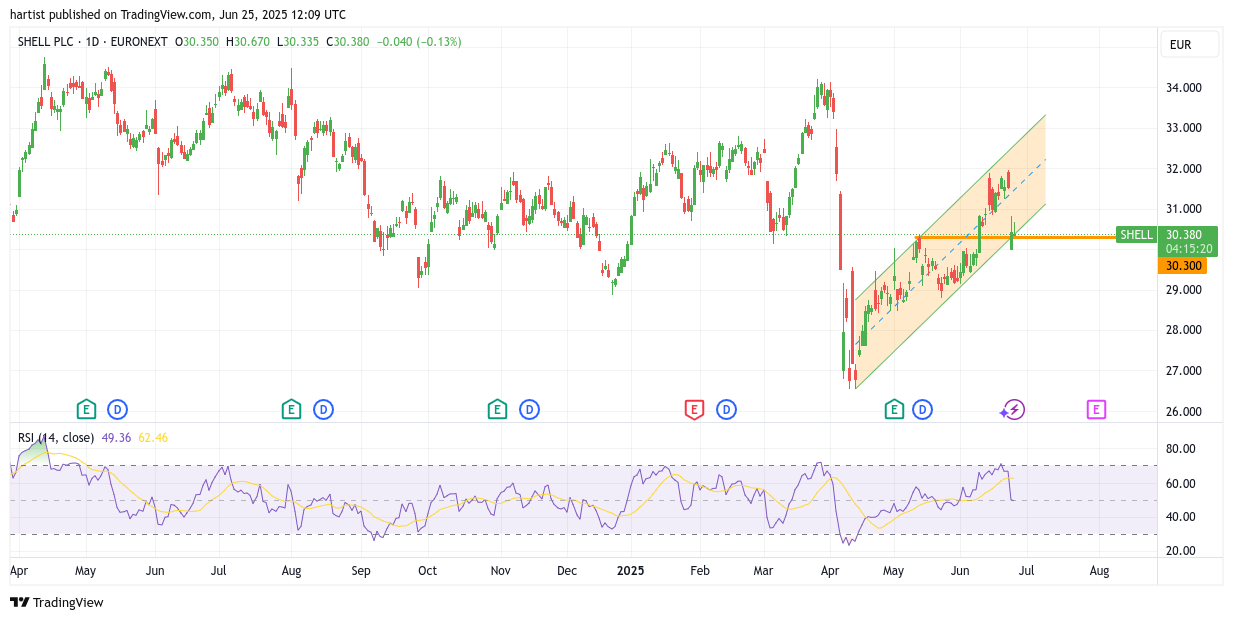The image size is (1233, 620).
Task: Click the 20.00 RSI axis label
Action: click(x=1181, y=551)
